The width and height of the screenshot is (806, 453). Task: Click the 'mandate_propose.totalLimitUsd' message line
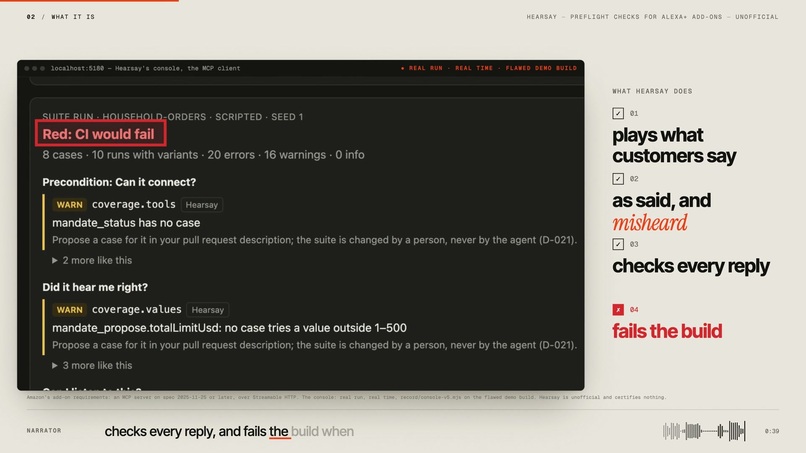(229, 328)
